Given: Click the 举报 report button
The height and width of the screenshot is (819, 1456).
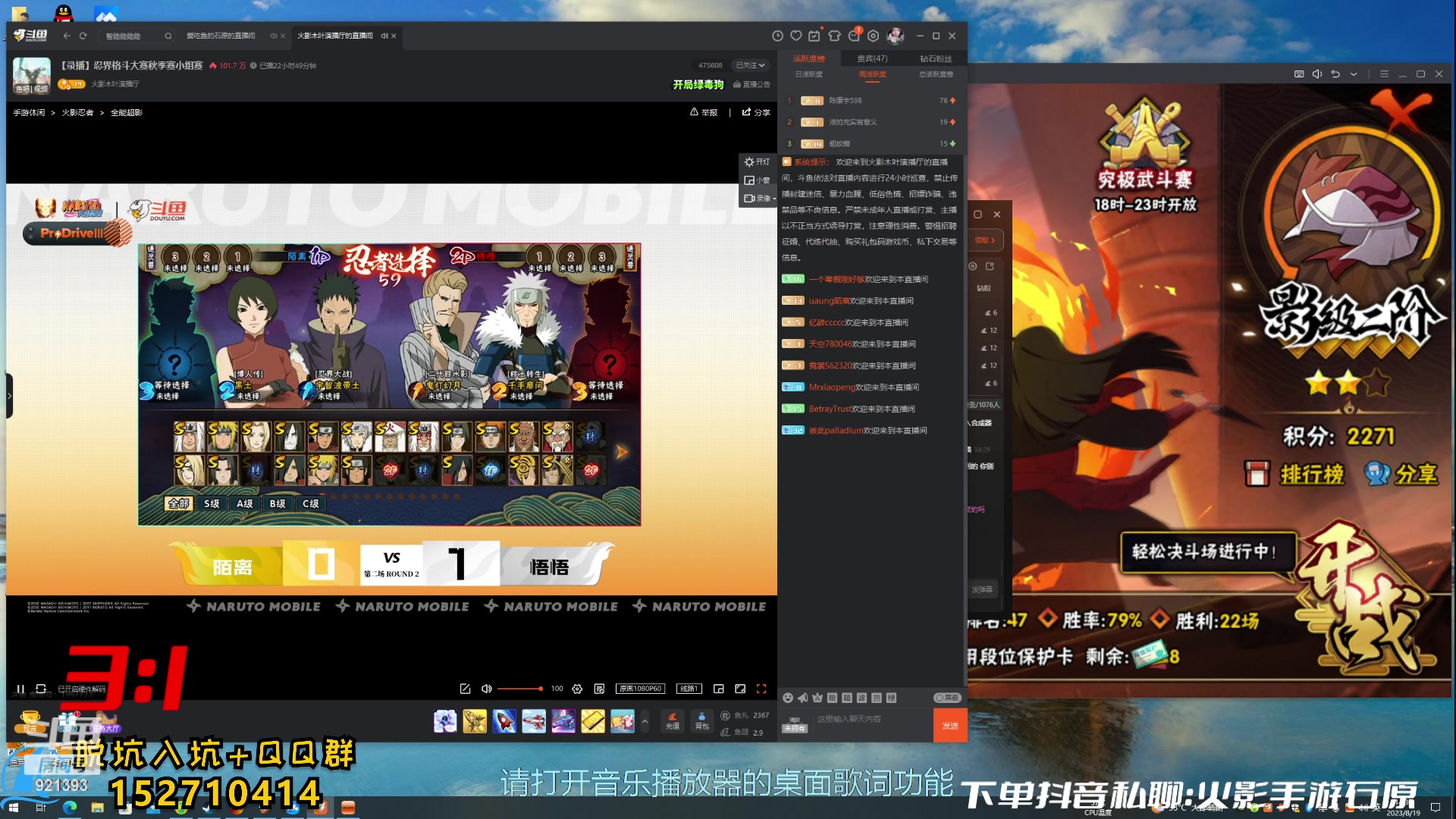Looking at the screenshot, I should 704,112.
